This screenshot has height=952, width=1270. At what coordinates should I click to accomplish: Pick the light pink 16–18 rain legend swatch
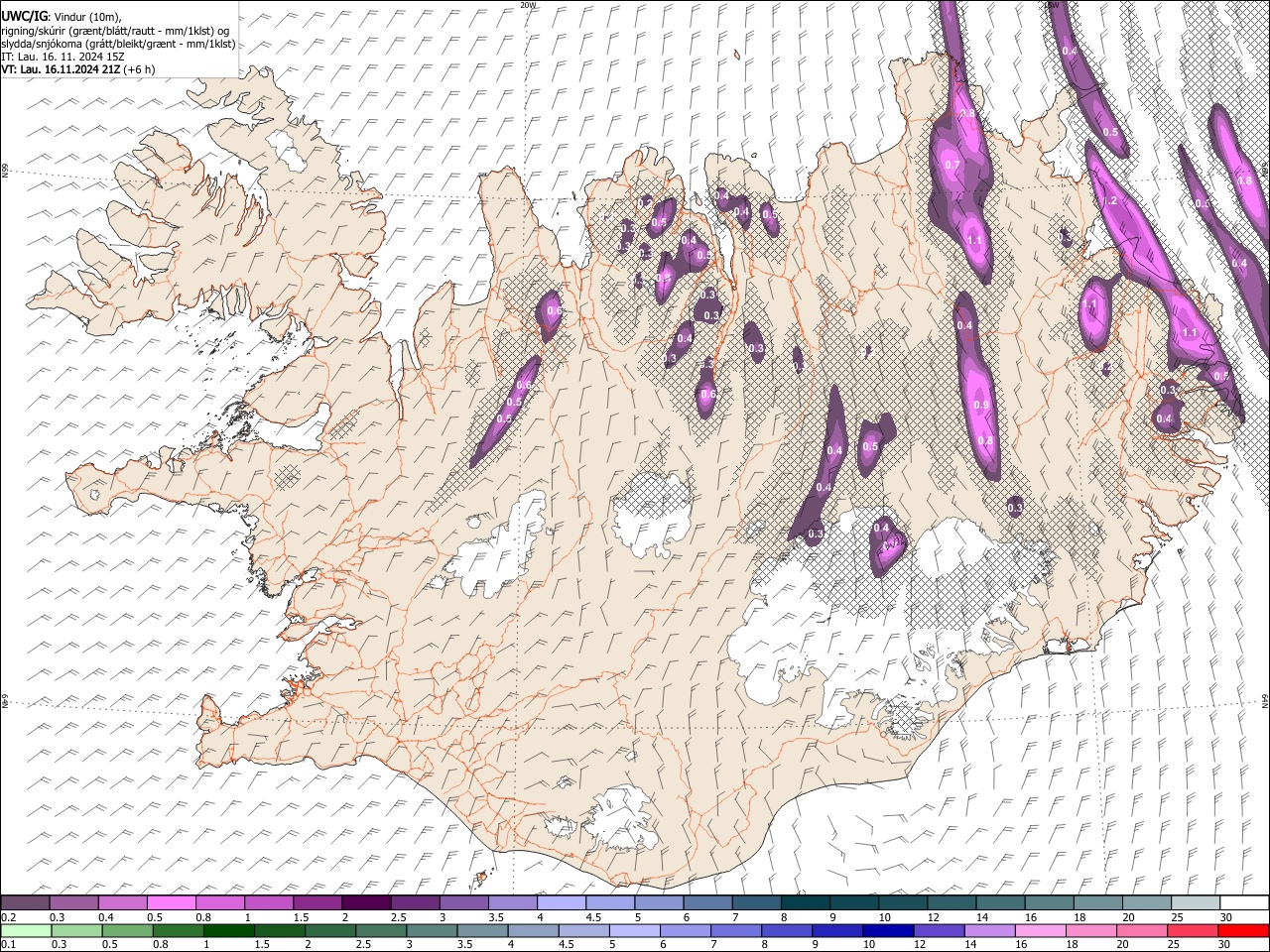pos(1040,930)
